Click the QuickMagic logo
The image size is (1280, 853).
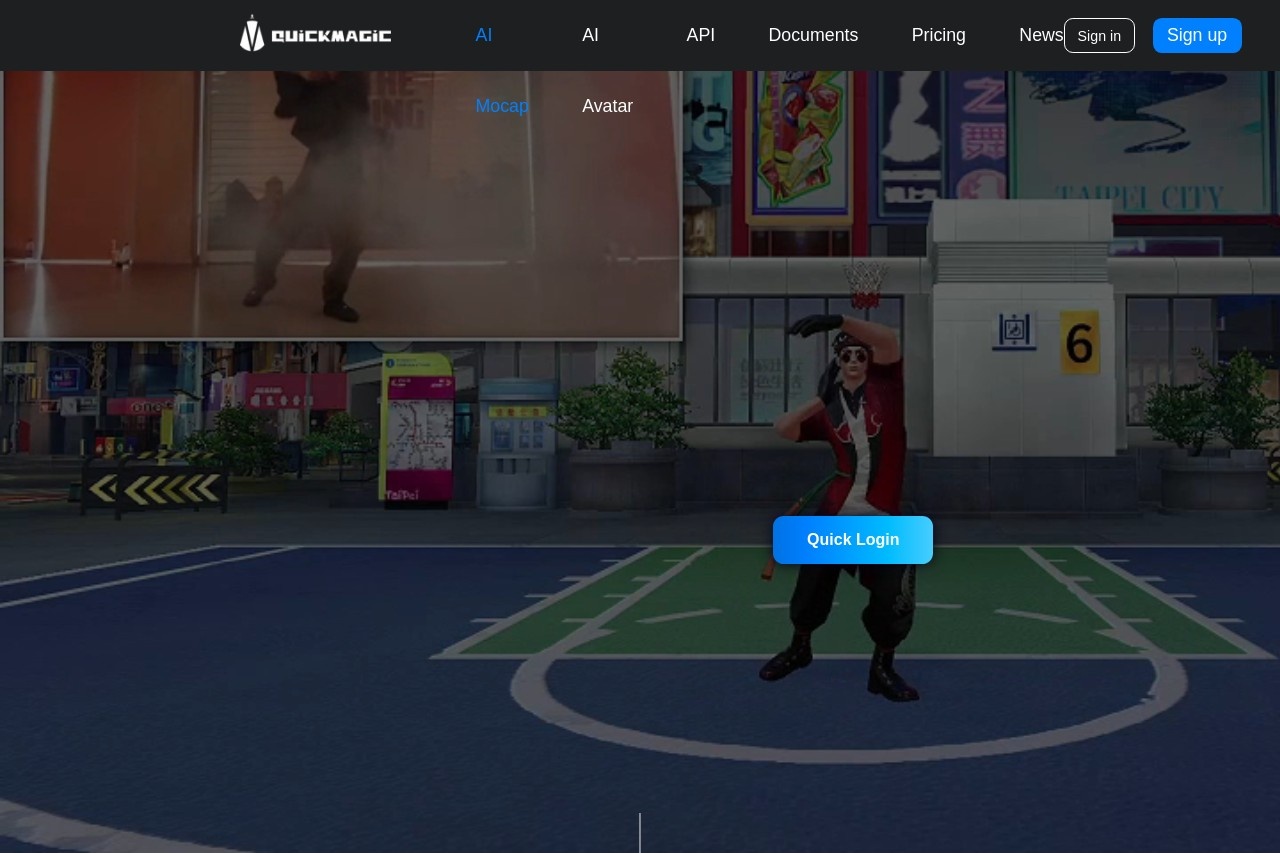[315, 34]
